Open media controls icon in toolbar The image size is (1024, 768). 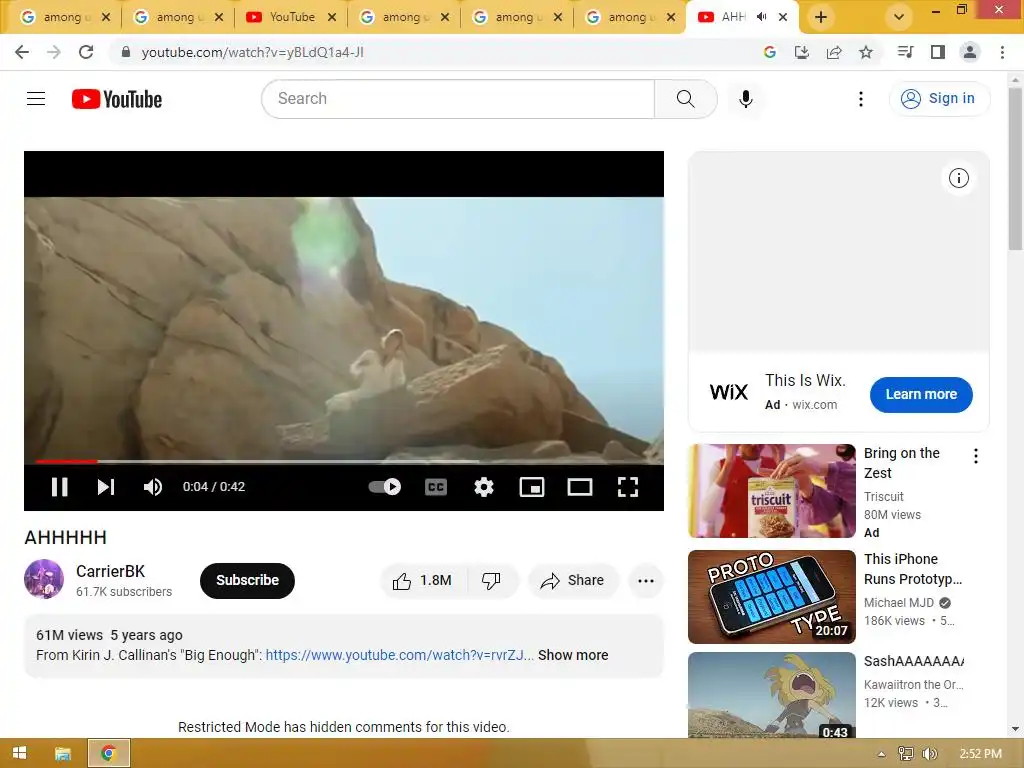click(x=905, y=52)
